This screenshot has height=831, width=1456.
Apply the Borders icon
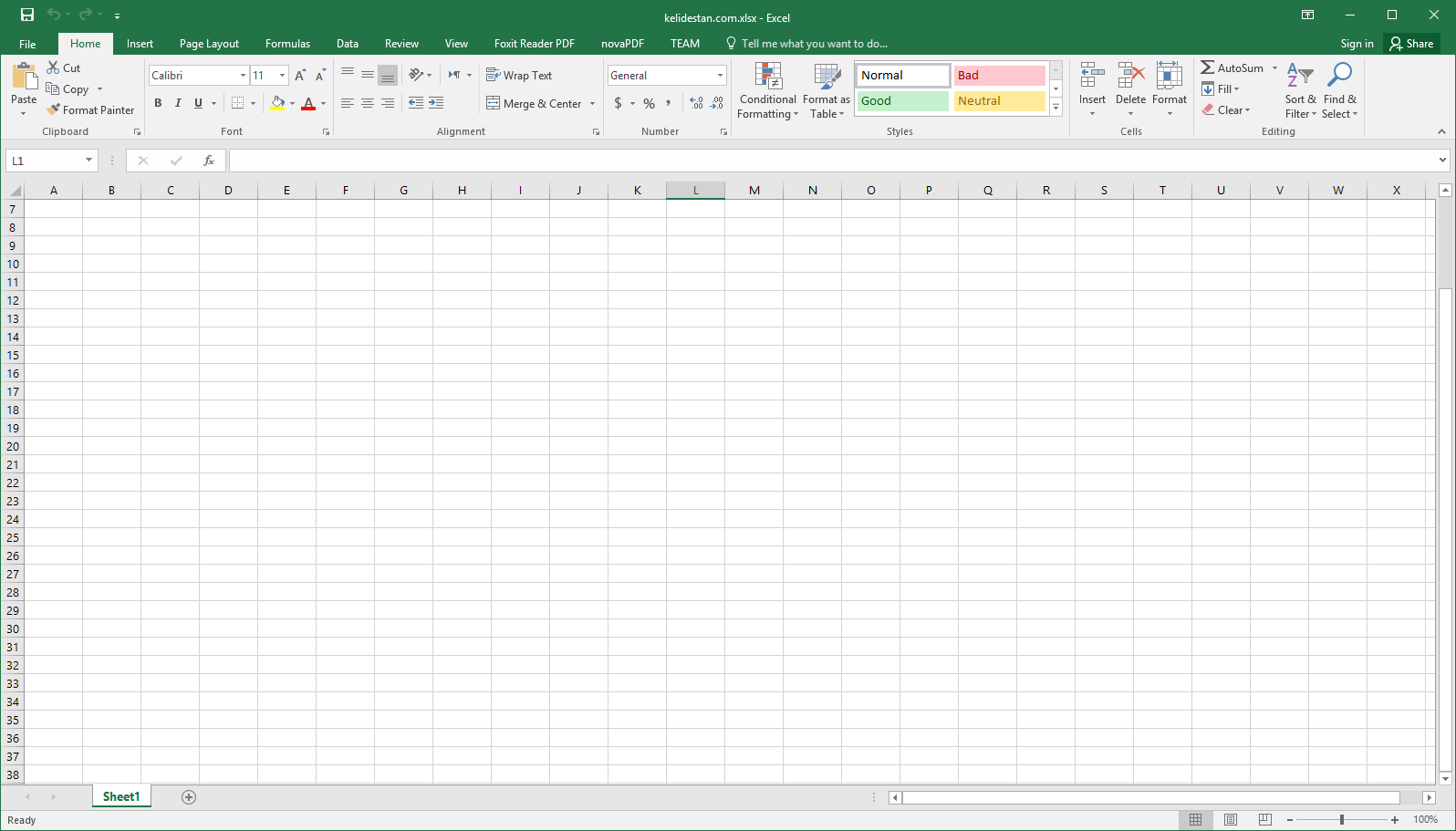238,103
